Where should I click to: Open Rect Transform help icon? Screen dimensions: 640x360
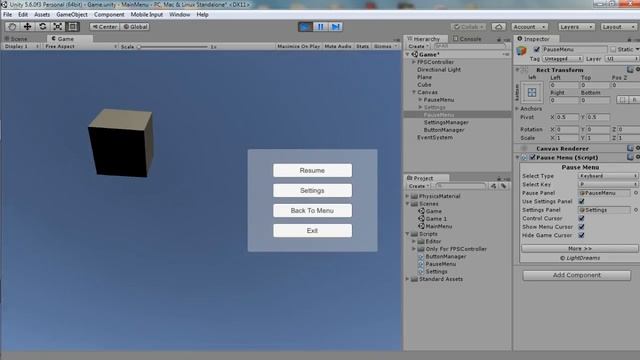630,70
